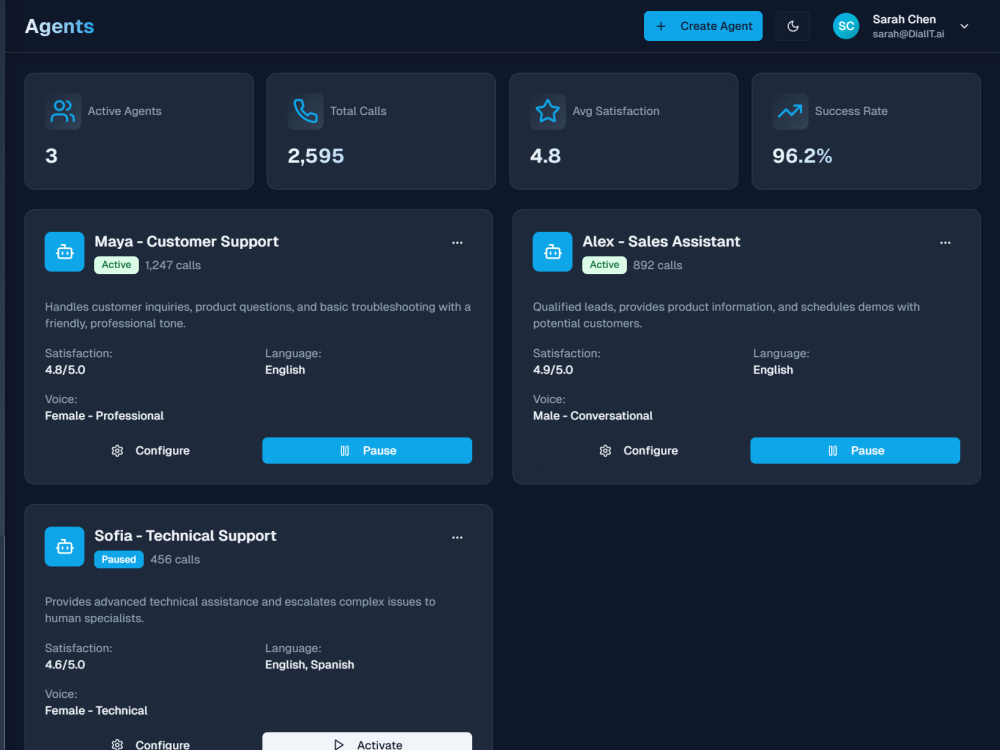Click Female - Technical voice value

pos(96,710)
